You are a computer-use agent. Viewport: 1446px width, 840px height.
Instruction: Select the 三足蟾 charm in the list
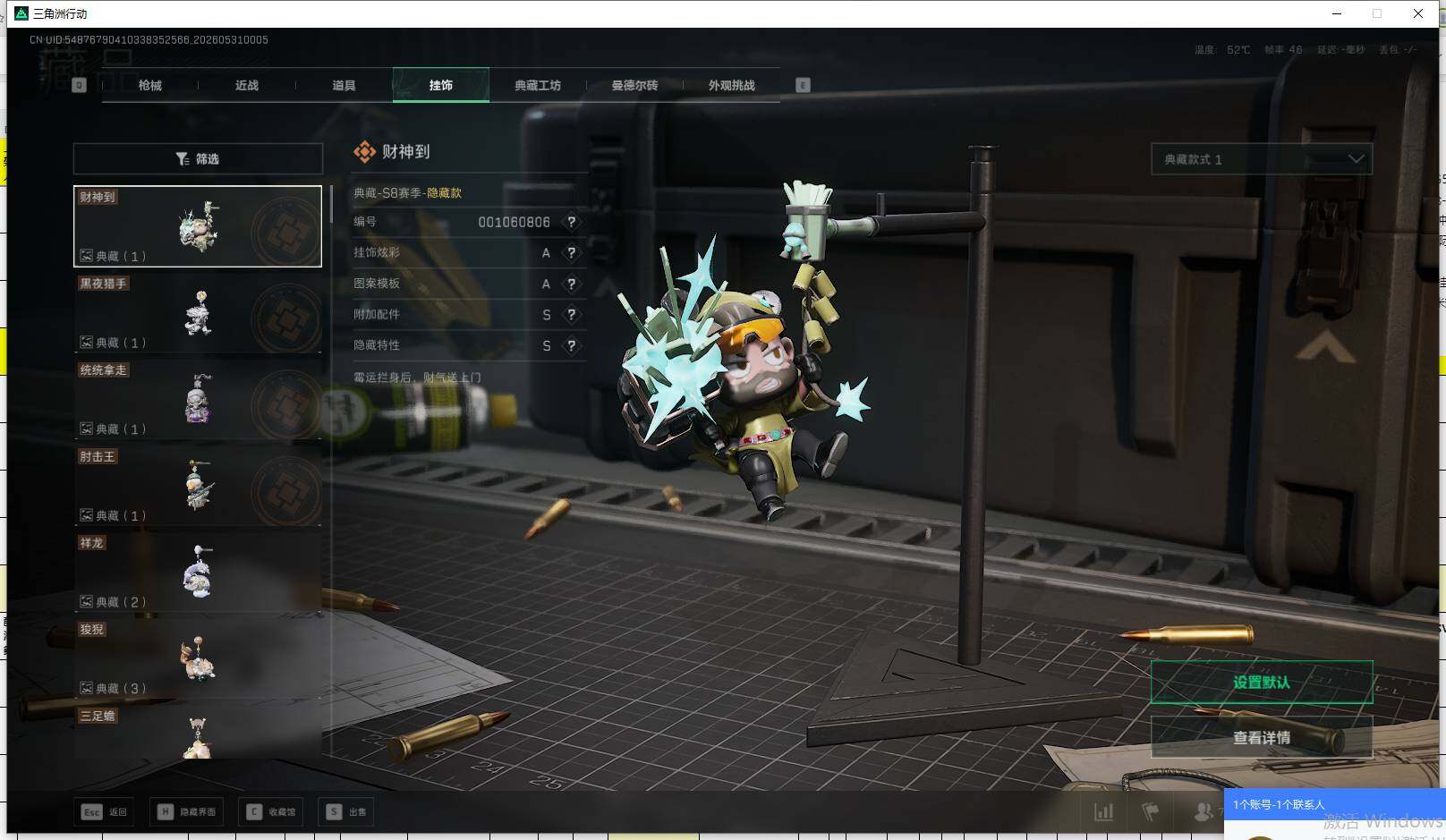tap(198, 733)
